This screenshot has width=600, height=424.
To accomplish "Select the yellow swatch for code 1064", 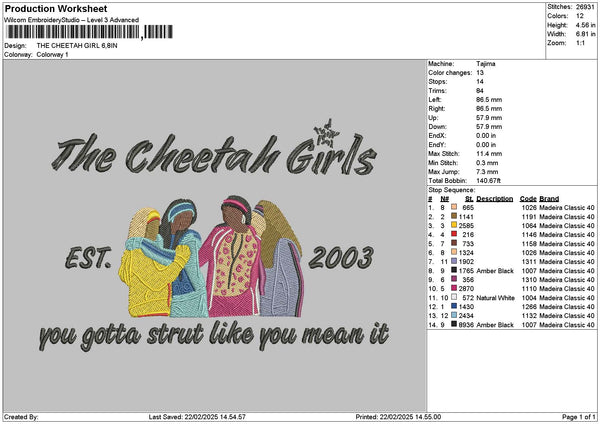I will (453, 225).
